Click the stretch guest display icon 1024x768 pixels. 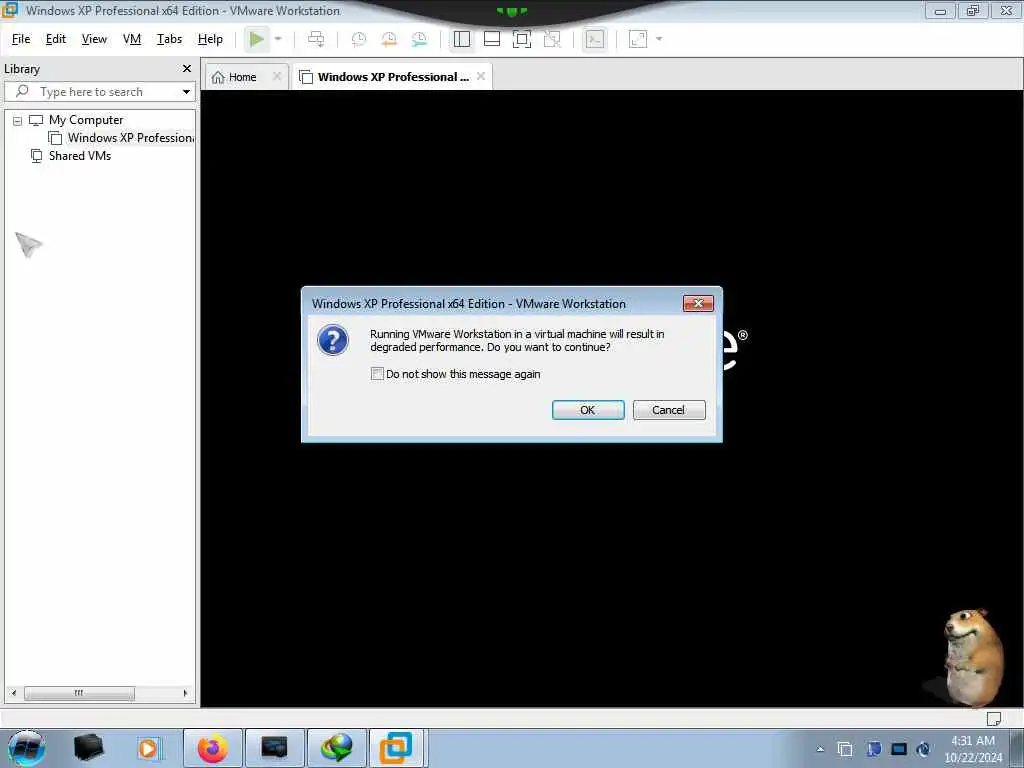tap(637, 39)
